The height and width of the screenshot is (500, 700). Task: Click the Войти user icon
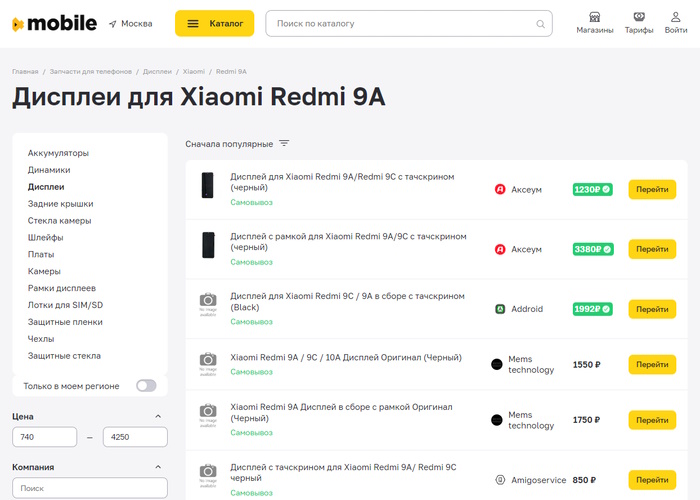(675, 17)
